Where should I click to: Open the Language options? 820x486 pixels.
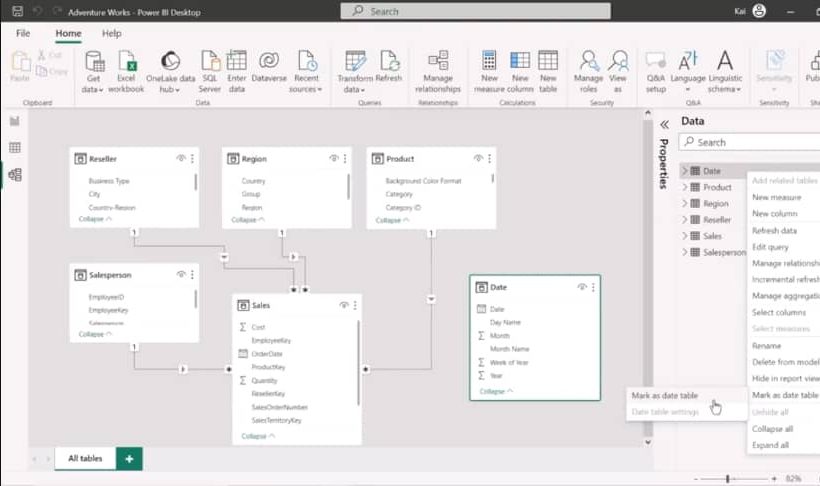[688, 72]
